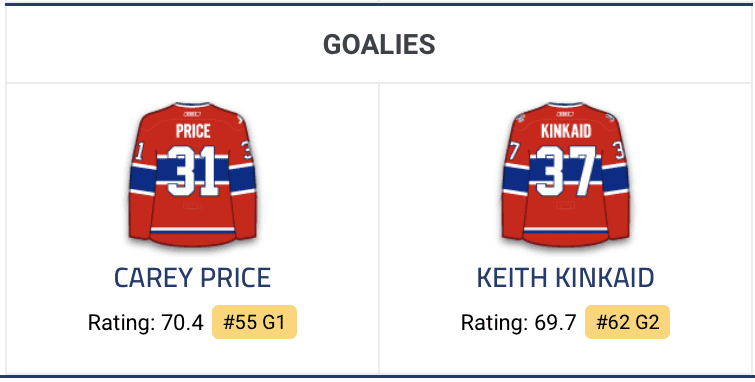Viewport: 755px width, 382px height.
Task: Click the collar tag on Price's jersey
Action: pos(192,114)
